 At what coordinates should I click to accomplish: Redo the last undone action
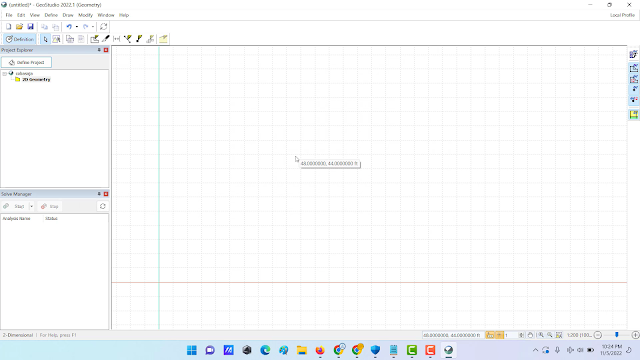point(85,27)
